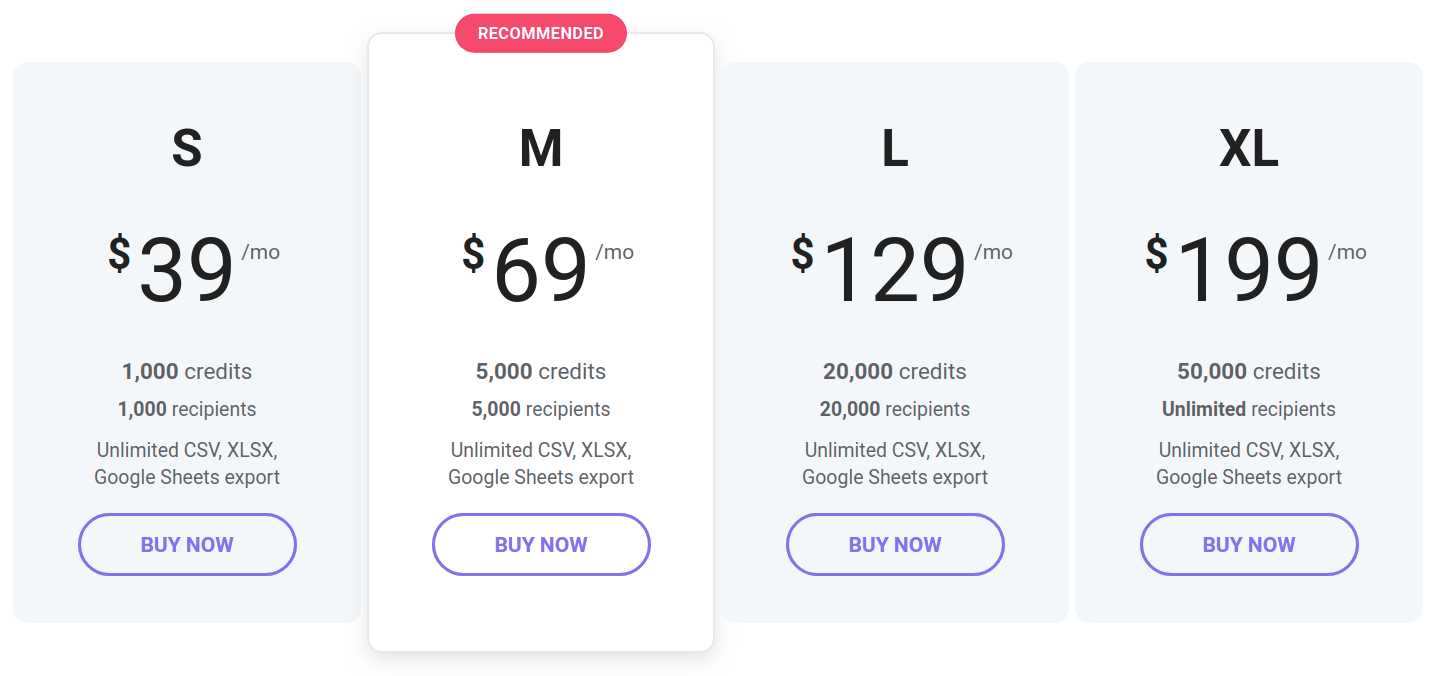Click the RECOMMENDED badge
The width and height of the screenshot is (1434, 676).
coord(541,33)
